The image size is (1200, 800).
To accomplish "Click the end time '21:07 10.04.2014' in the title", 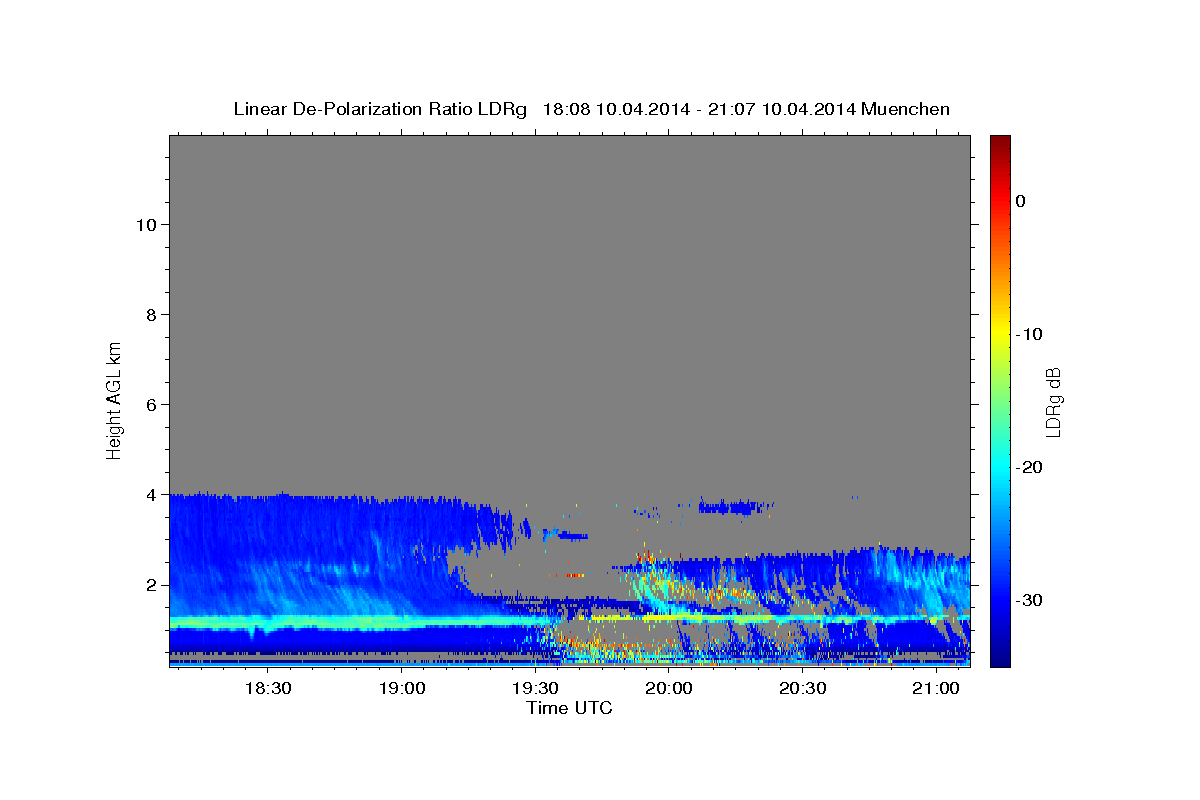I will 782,109.
